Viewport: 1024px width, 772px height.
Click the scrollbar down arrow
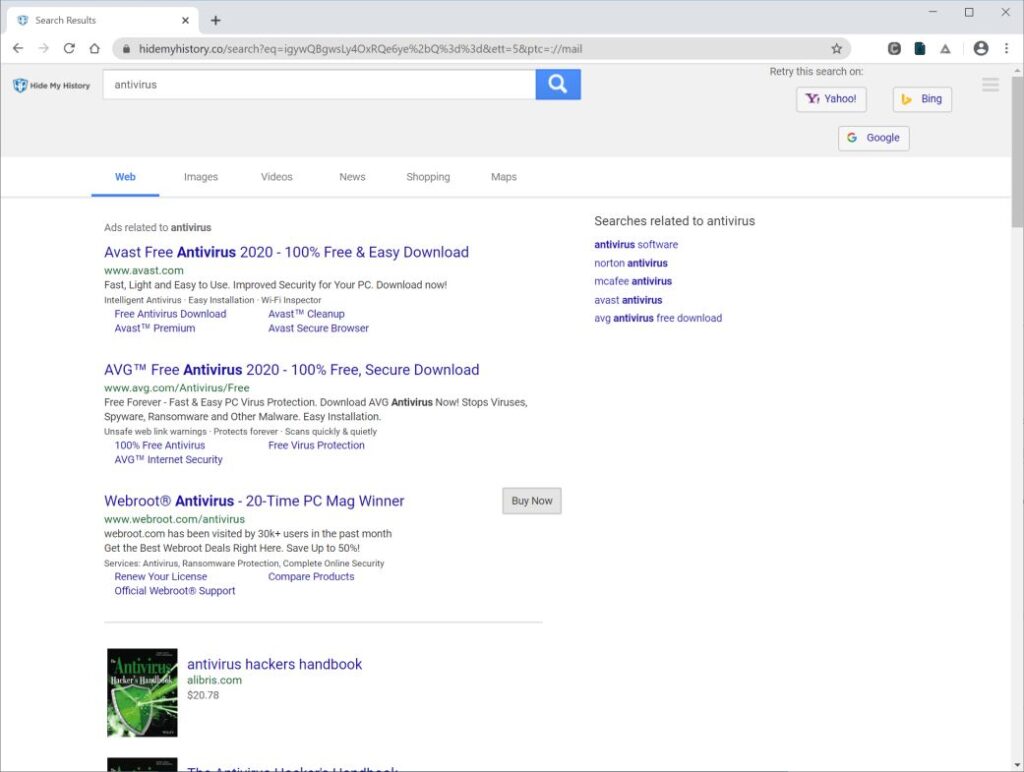(1017, 765)
